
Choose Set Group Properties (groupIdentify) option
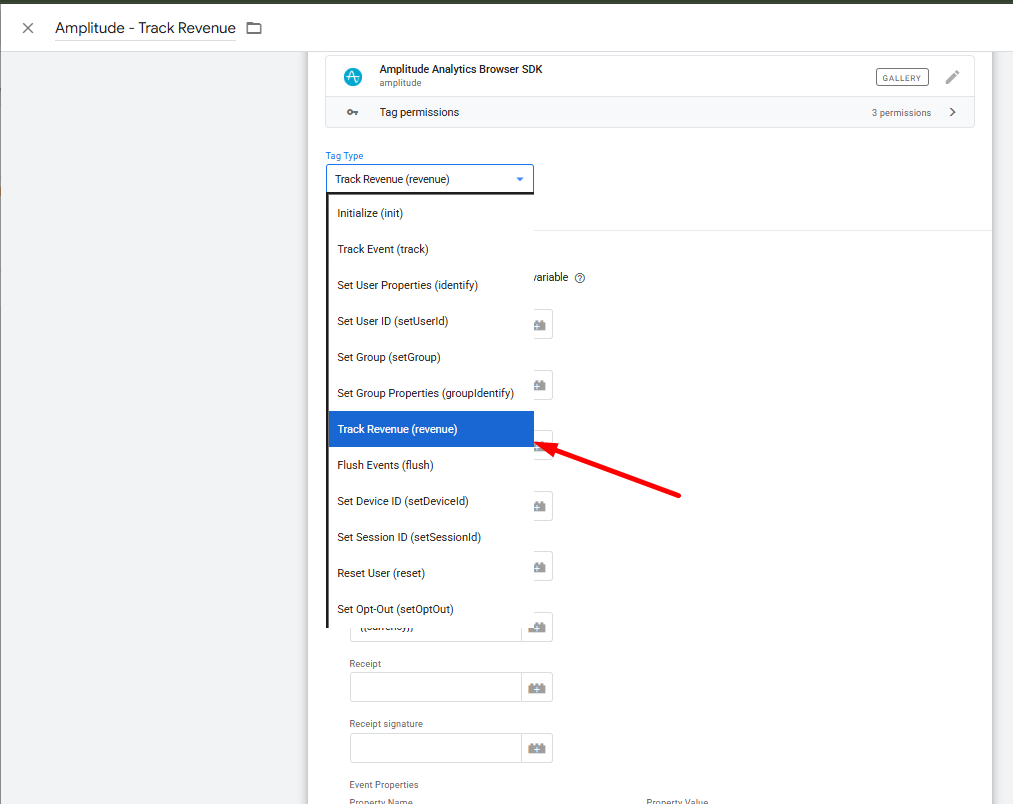[x=425, y=393]
